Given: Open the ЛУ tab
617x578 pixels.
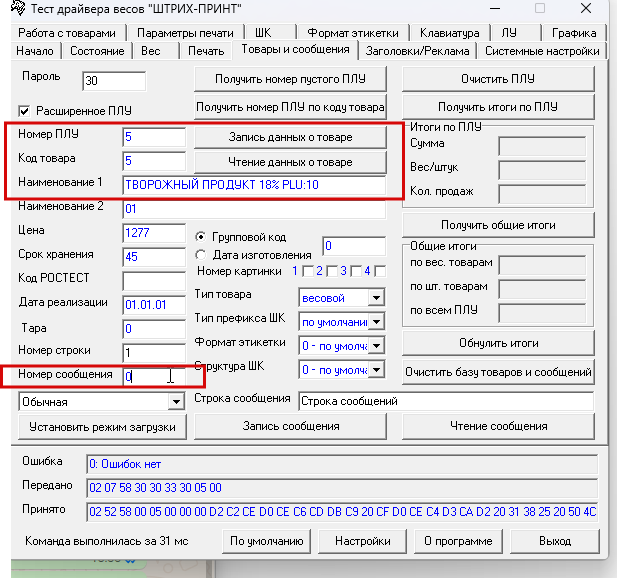Looking at the screenshot, I should [515, 33].
